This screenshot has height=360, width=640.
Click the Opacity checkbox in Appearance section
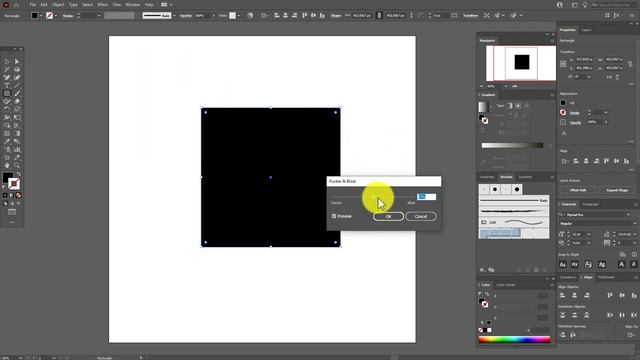563,122
